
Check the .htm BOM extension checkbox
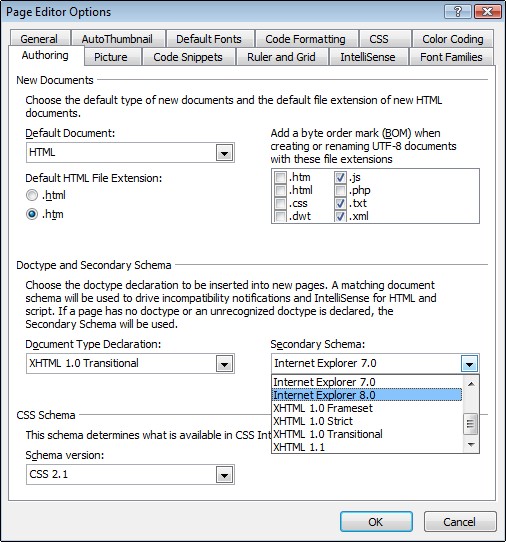(280, 177)
